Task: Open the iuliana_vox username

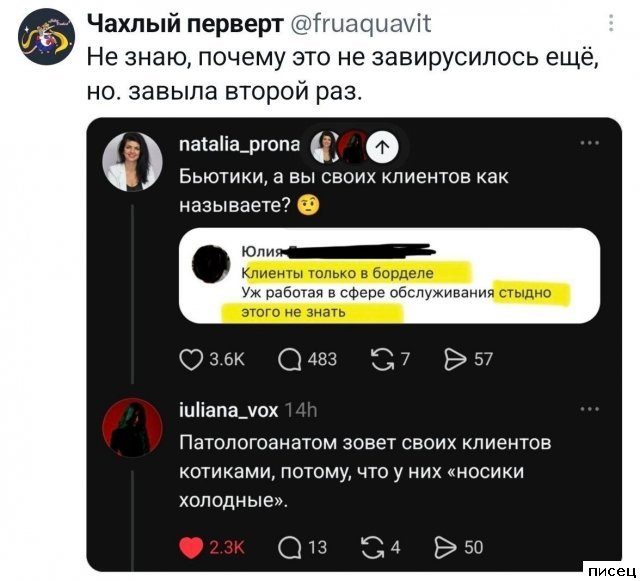Action: 229,410
